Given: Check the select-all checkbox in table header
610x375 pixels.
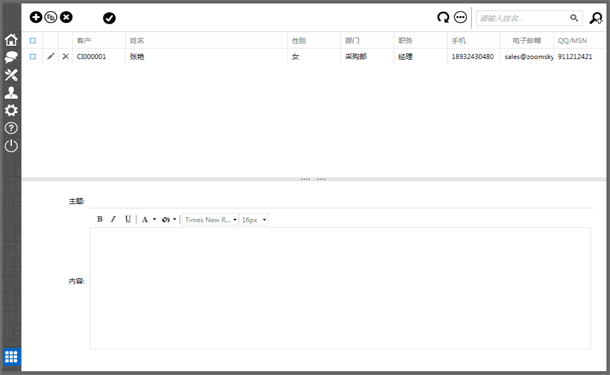Looking at the screenshot, I should click(x=33, y=40).
